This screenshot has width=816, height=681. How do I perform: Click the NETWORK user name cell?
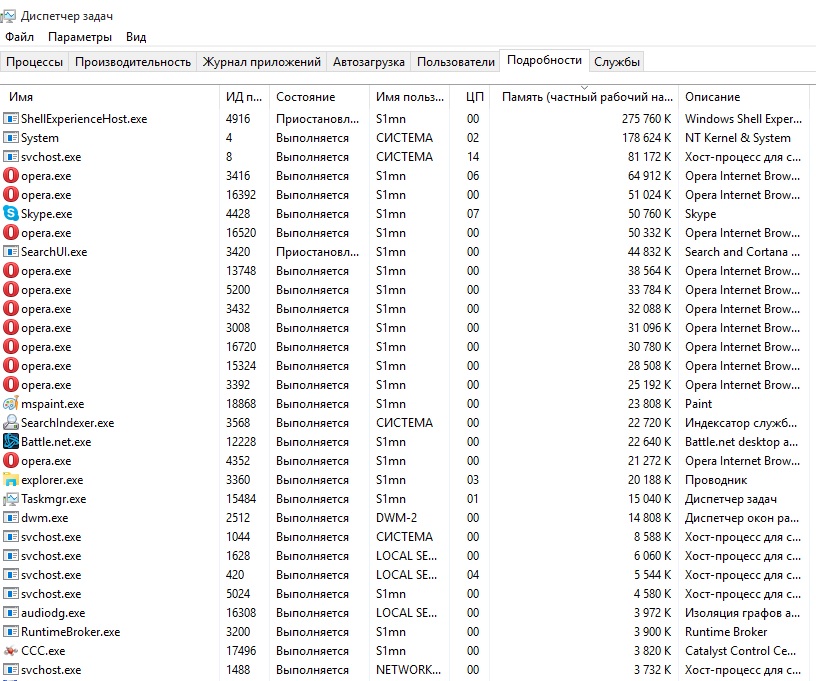pyautogui.click(x=409, y=670)
